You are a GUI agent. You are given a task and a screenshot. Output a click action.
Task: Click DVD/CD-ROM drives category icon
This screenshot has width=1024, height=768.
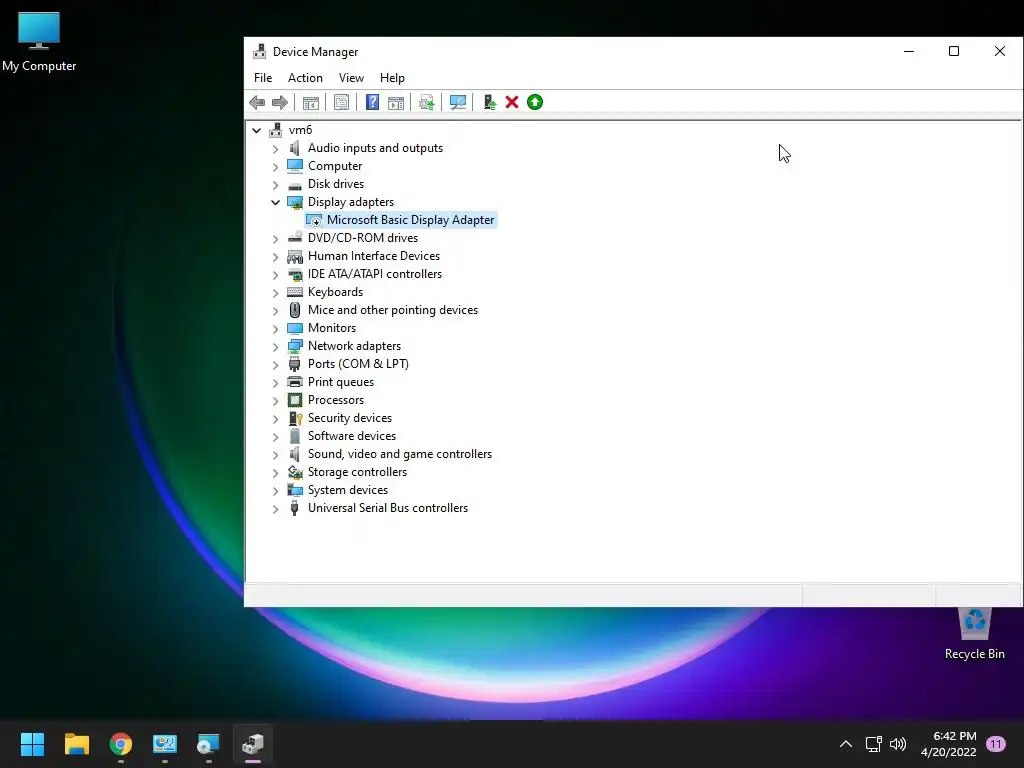(x=295, y=238)
